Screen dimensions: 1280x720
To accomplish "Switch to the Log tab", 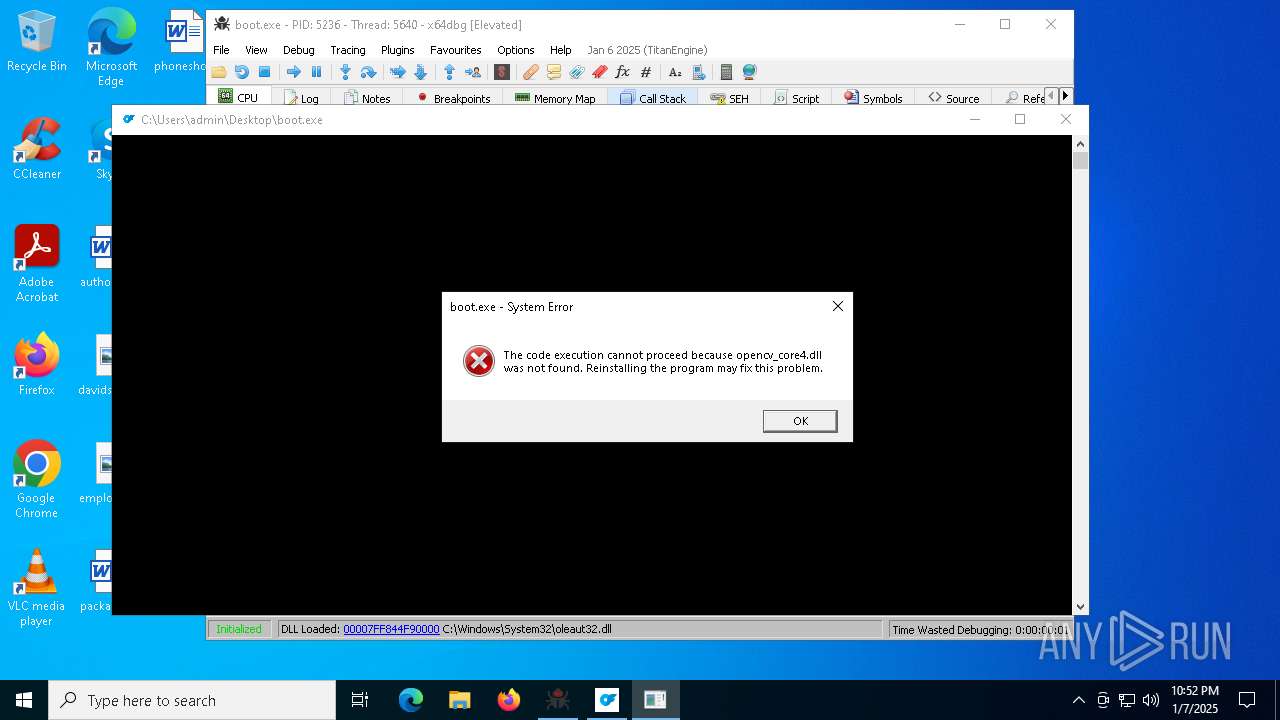I will click(x=301, y=98).
